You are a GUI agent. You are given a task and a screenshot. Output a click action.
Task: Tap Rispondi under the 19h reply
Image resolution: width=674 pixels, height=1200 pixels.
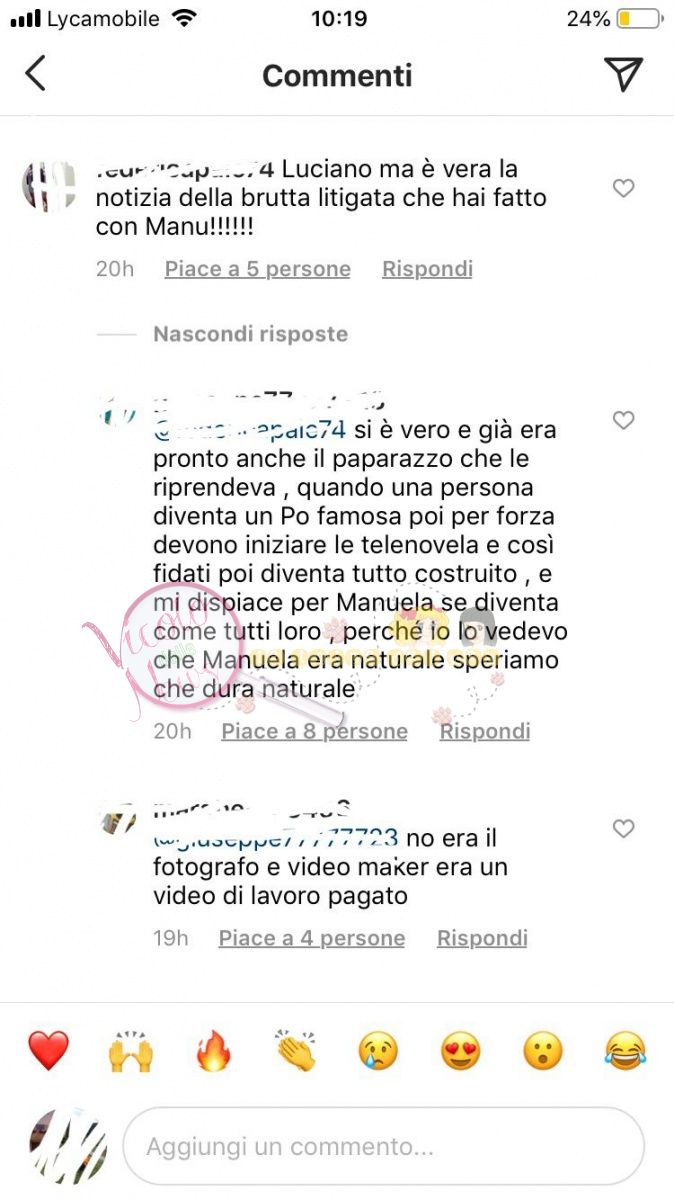click(x=482, y=938)
